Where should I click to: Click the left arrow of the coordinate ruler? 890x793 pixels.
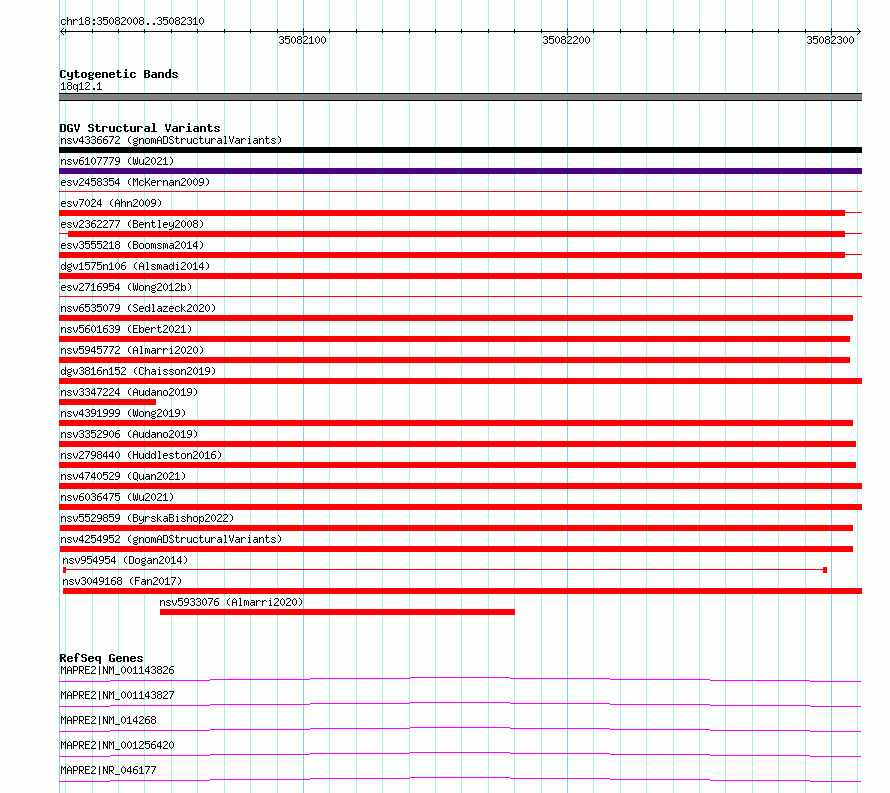coord(63,31)
